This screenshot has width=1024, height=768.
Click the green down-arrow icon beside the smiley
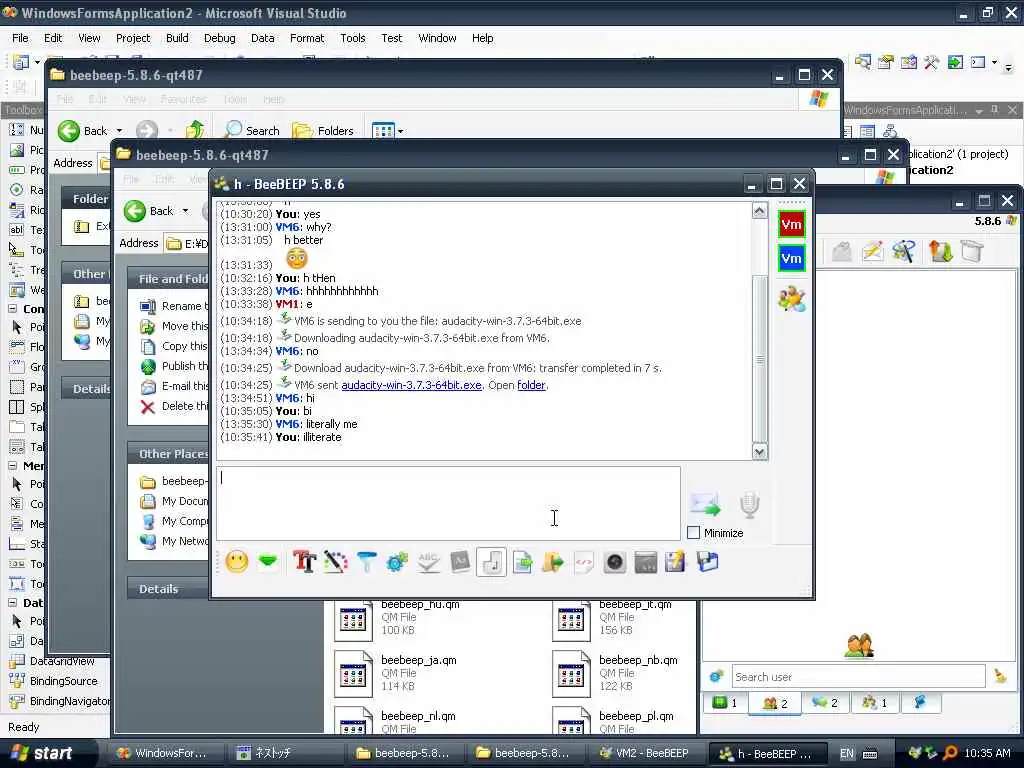coord(268,561)
